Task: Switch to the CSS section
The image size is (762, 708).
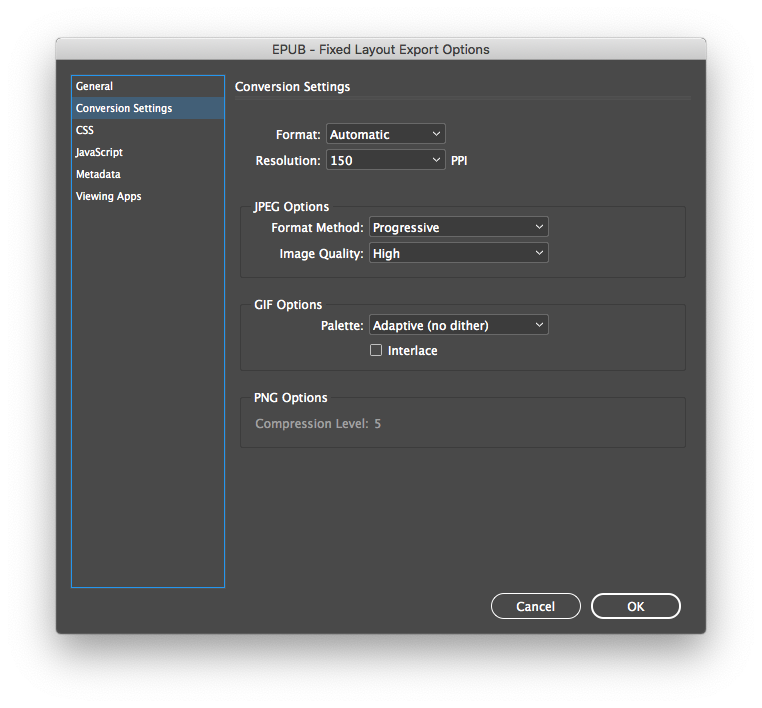Action: 85,131
